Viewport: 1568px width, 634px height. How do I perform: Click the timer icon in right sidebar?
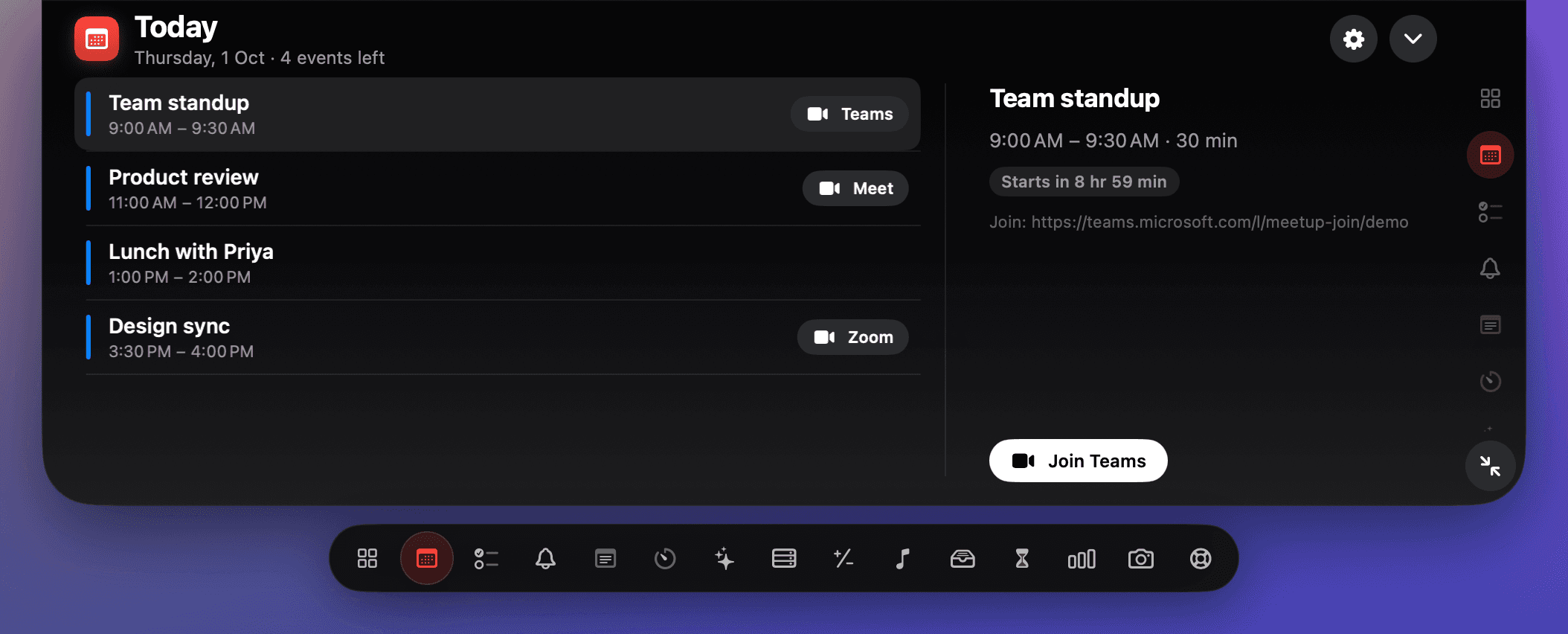(x=1490, y=381)
